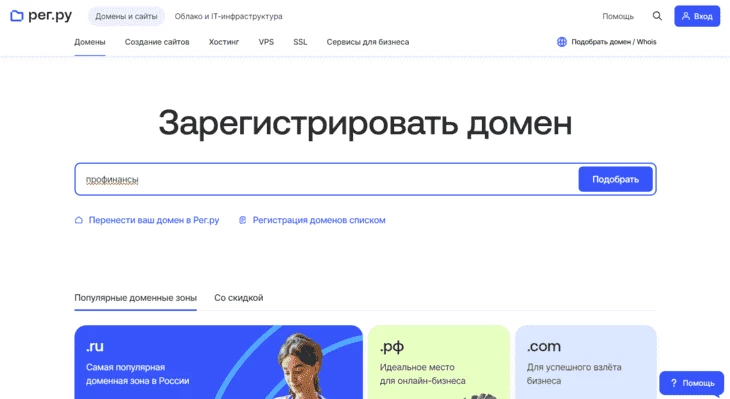The width and height of the screenshot is (730, 399).
Task: Open Сервисы для бизнеса menu
Action: (368, 42)
